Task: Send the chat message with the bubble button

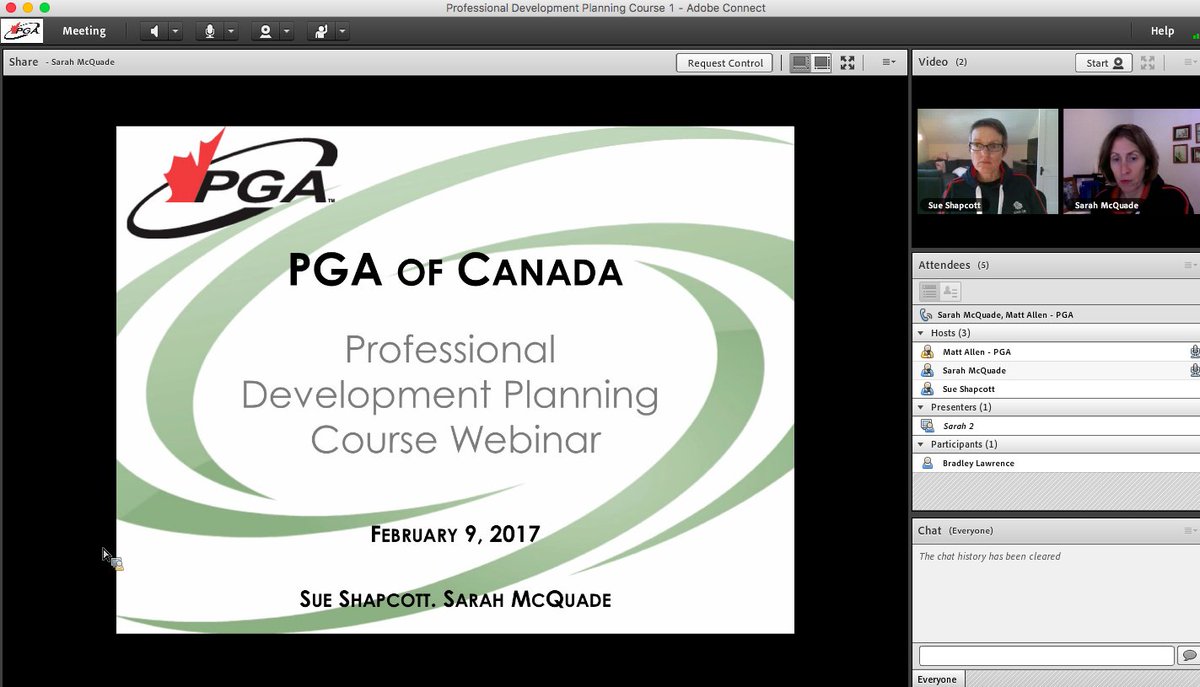Action: 1189,656
